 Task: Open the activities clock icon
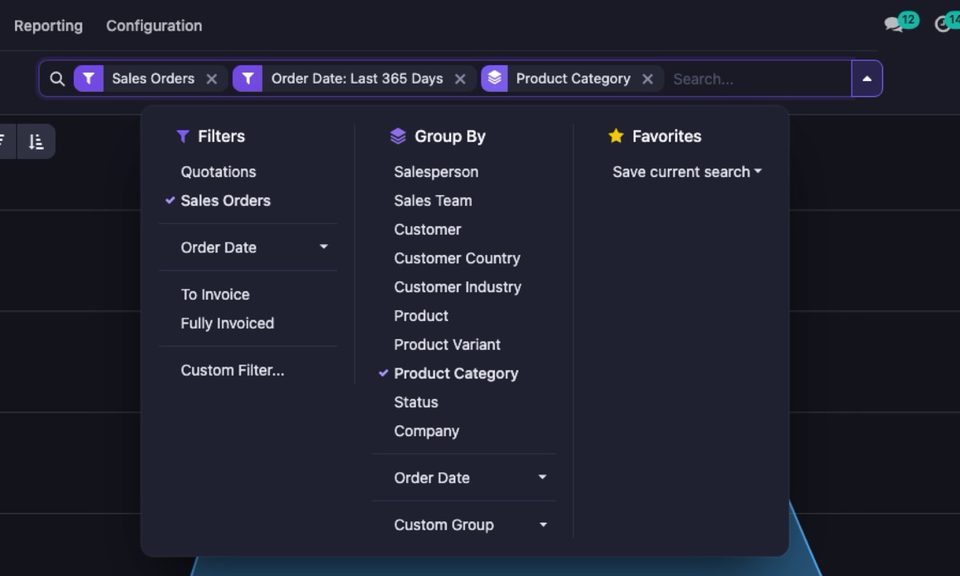[x=942, y=24]
